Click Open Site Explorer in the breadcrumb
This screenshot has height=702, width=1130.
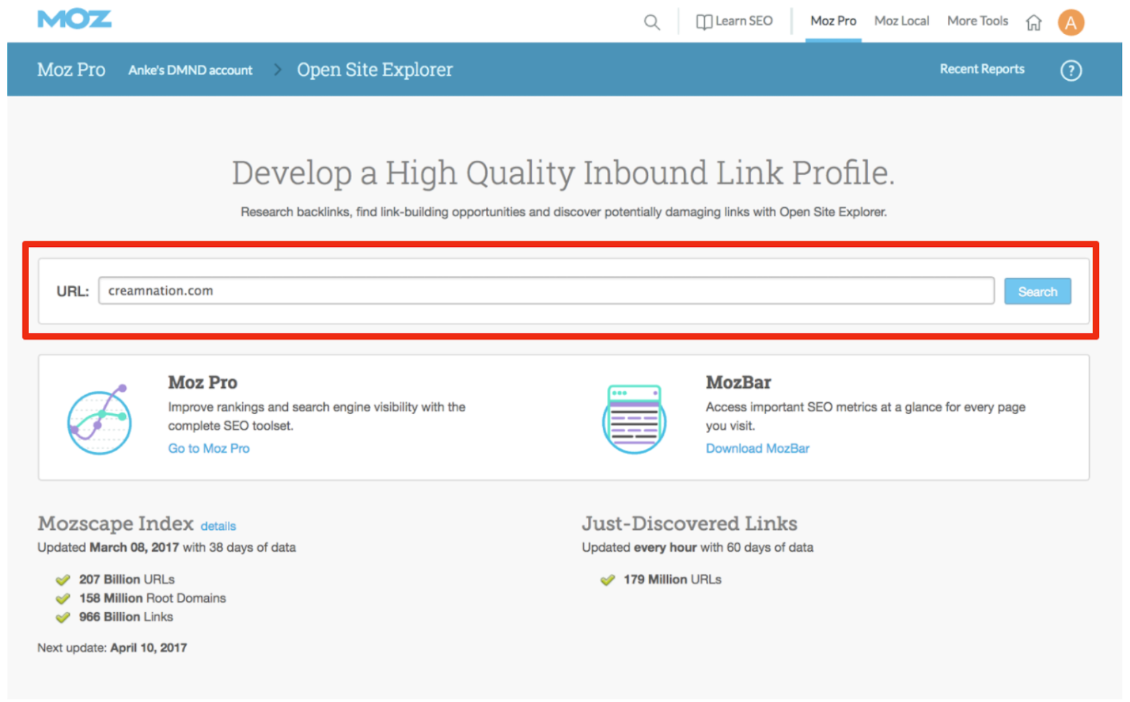click(x=374, y=70)
